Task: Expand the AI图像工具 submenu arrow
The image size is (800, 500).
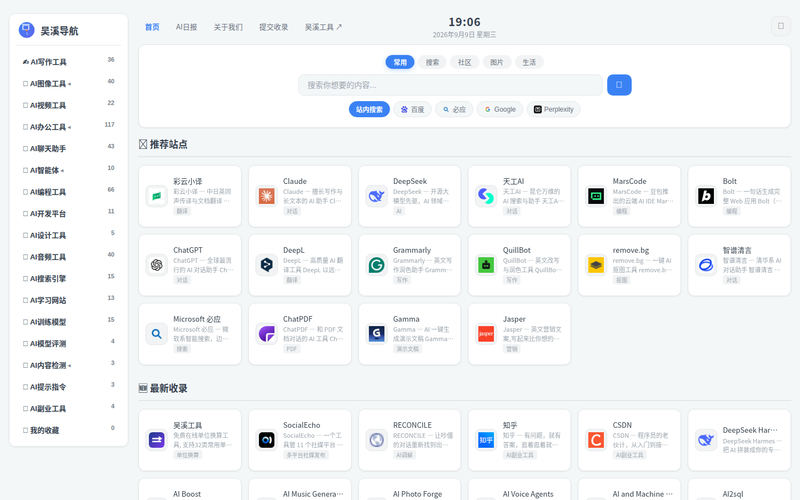Action: click(x=69, y=84)
